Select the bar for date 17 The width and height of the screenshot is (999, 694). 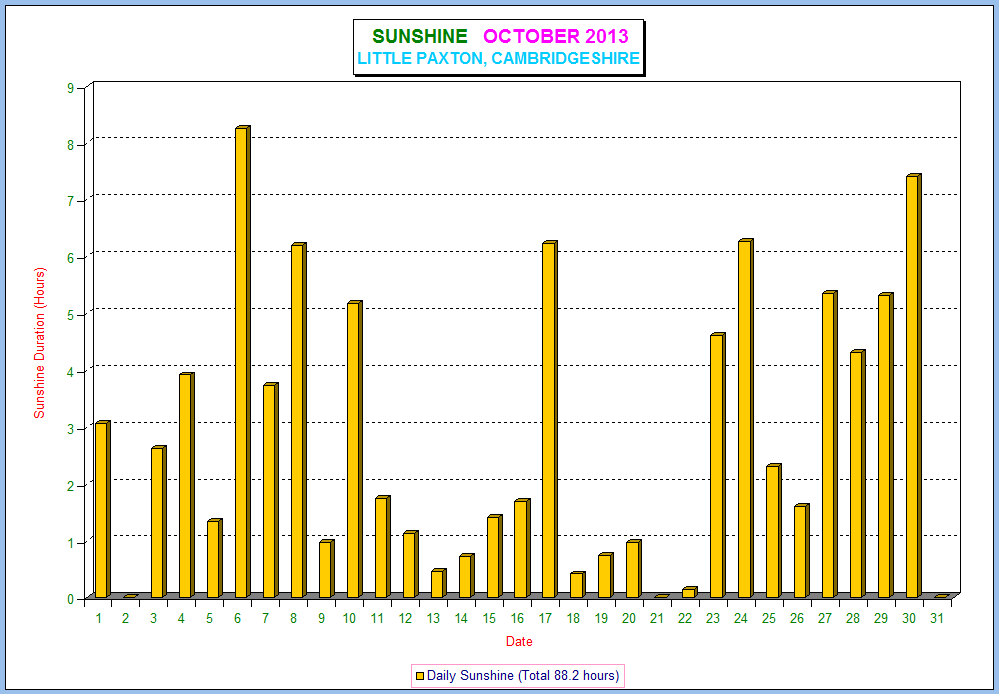pyautogui.click(x=550, y=419)
